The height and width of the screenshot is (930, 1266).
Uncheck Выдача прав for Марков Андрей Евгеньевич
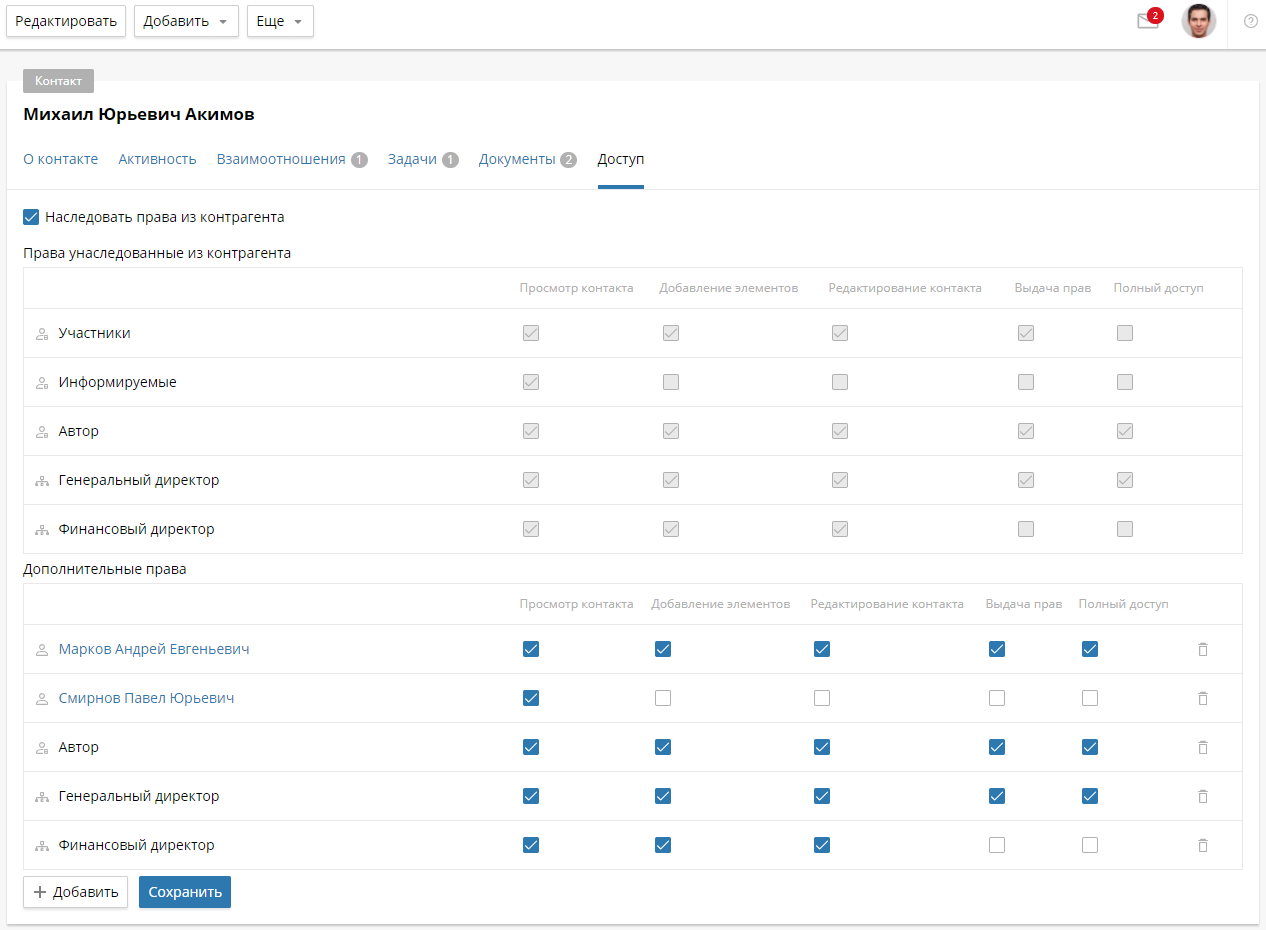(996, 649)
